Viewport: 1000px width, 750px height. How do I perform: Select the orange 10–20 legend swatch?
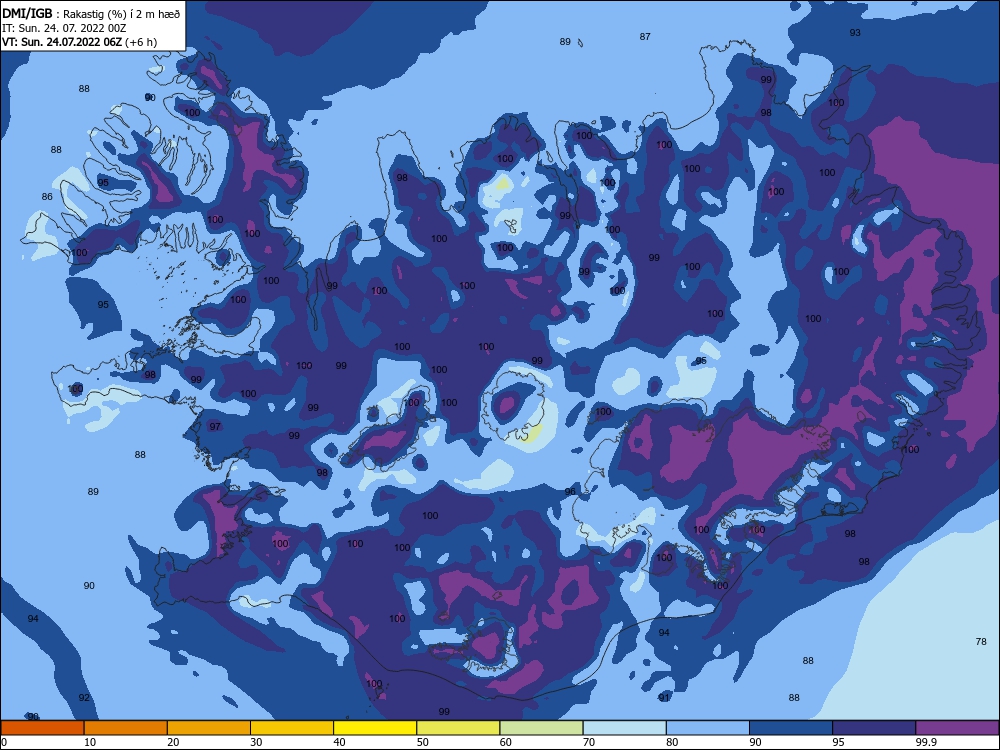[126, 728]
